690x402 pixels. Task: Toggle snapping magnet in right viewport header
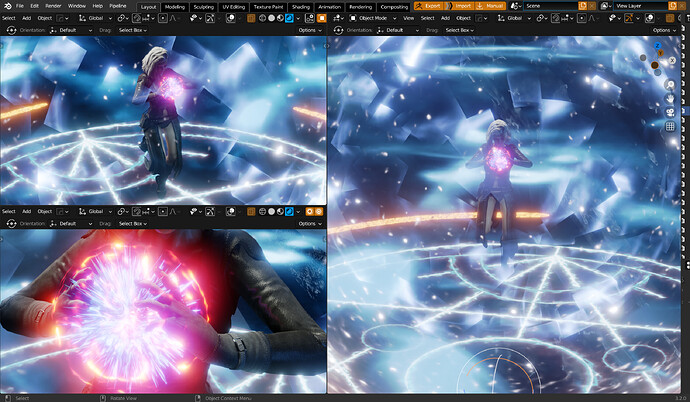click(x=555, y=18)
